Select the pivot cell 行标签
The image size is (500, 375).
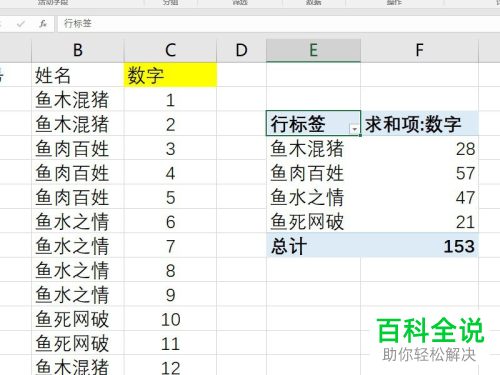point(313,123)
